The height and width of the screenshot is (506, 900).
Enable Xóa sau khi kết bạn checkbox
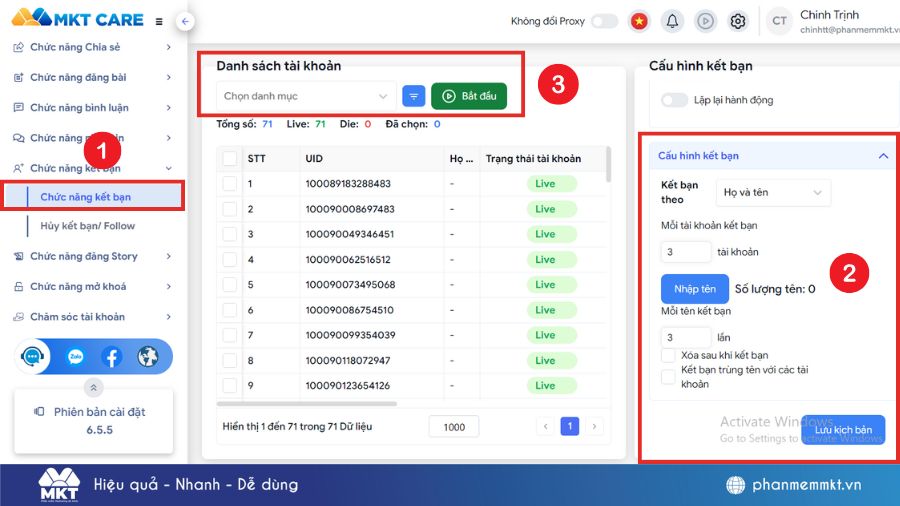[x=668, y=355]
